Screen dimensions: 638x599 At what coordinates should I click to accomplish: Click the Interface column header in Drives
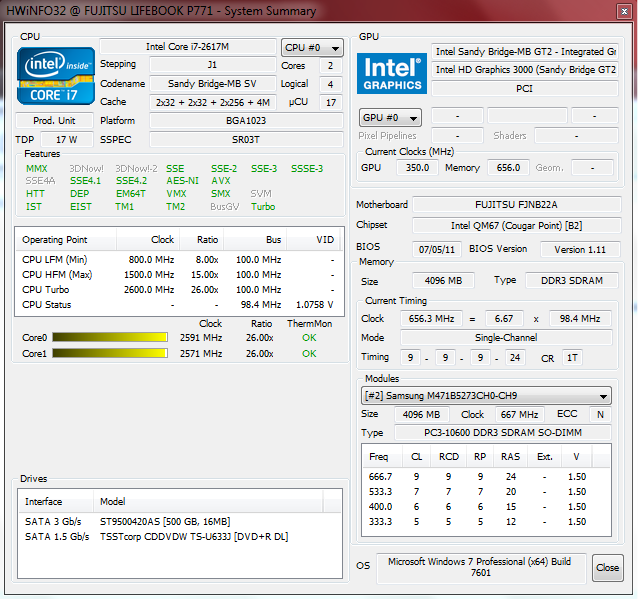[x=56, y=502]
